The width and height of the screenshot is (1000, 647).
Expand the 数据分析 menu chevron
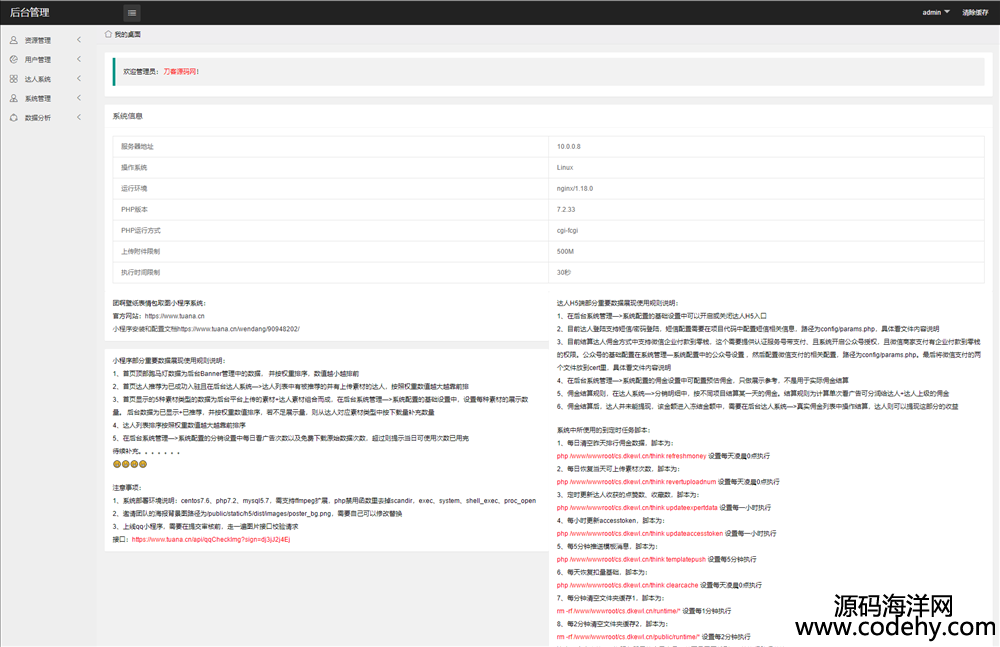(79, 118)
